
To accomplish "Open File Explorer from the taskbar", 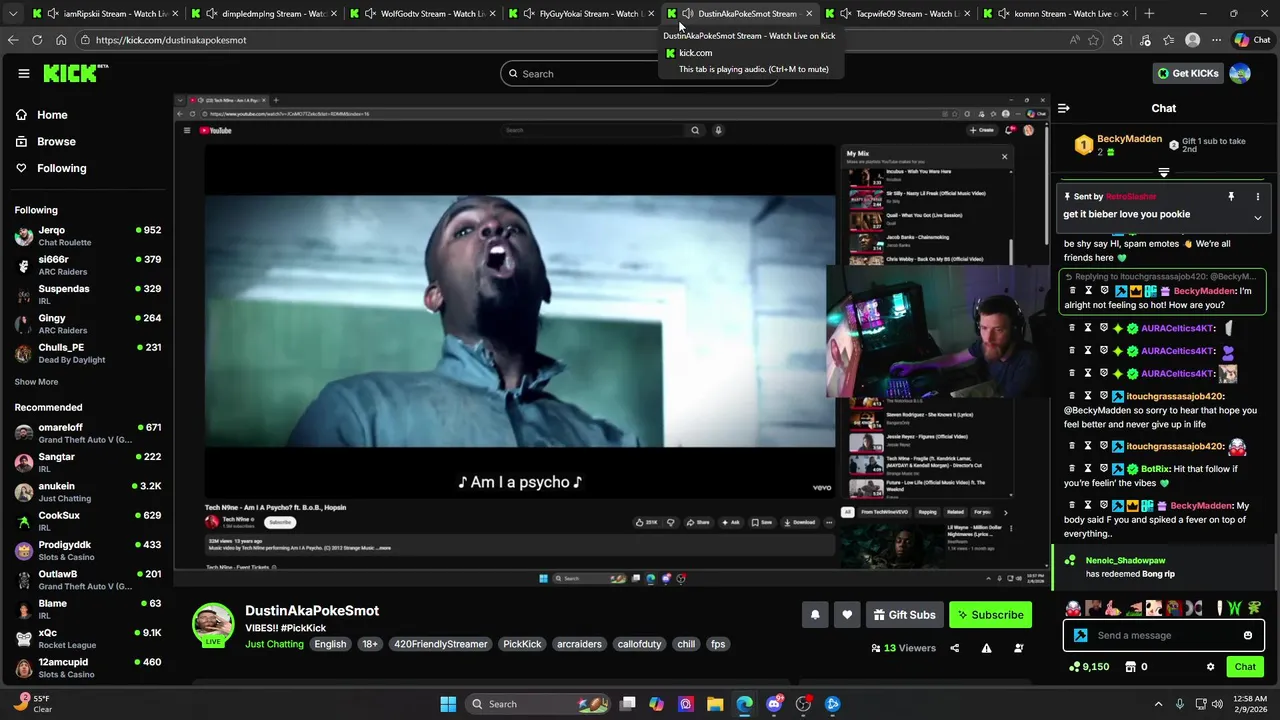I will point(715,704).
